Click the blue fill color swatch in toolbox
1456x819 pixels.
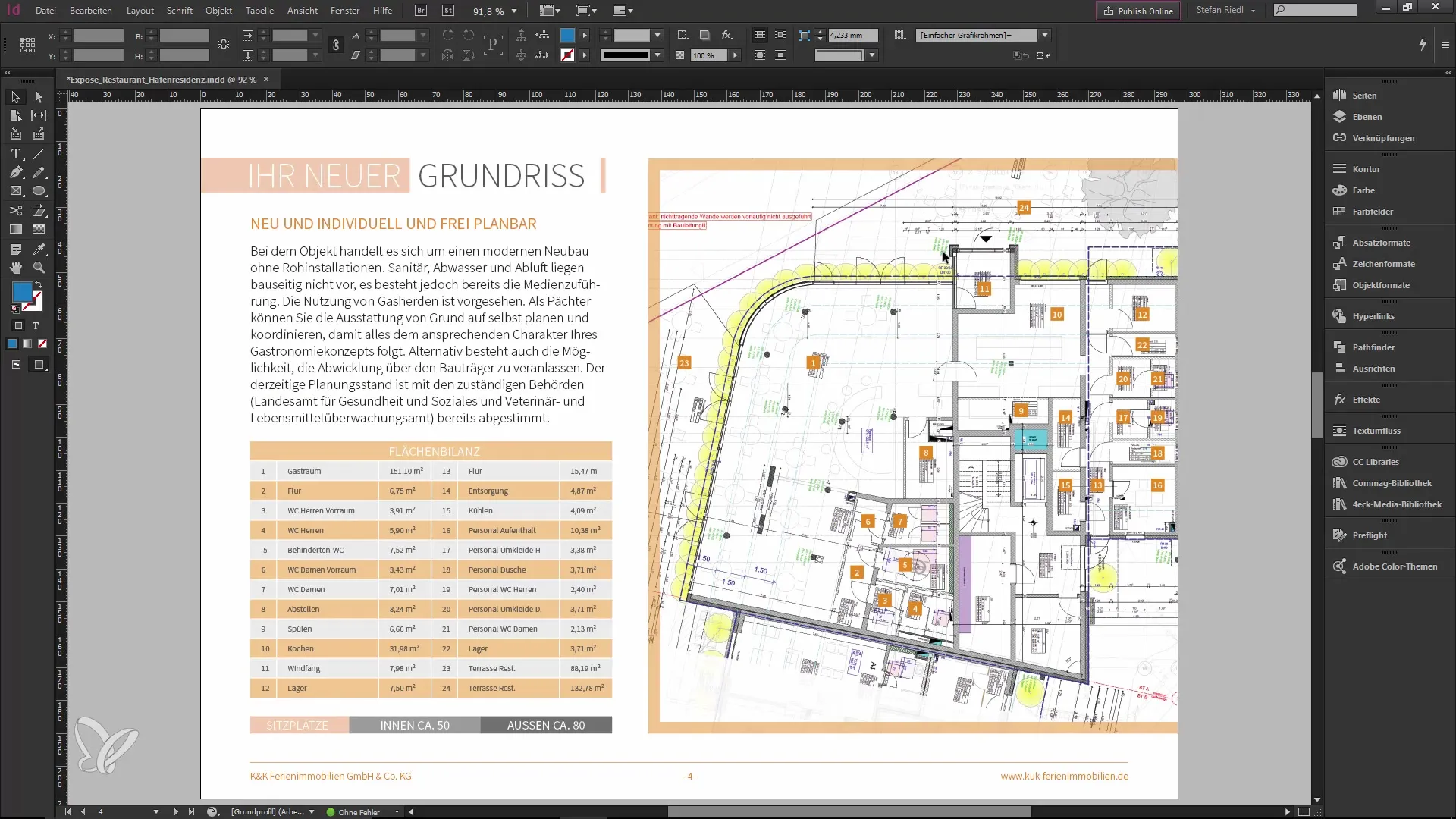click(x=22, y=291)
